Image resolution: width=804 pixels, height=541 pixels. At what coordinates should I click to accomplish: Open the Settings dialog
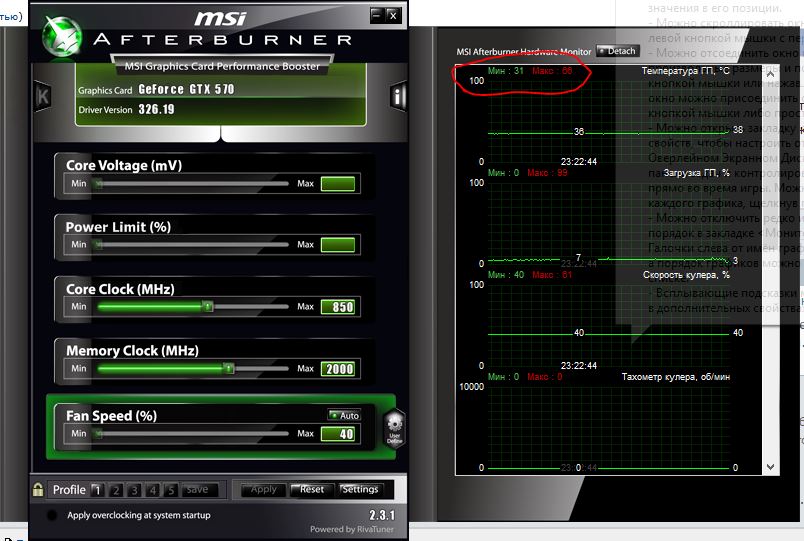pos(360,490)
